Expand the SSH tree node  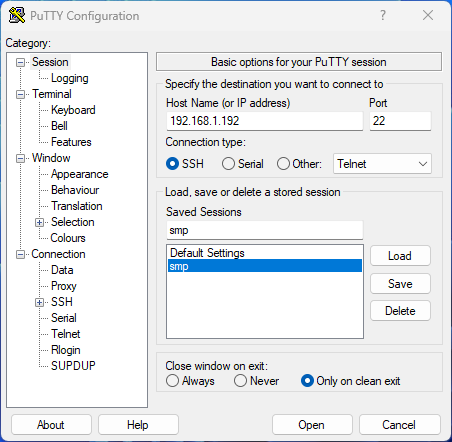click(39, 302)
